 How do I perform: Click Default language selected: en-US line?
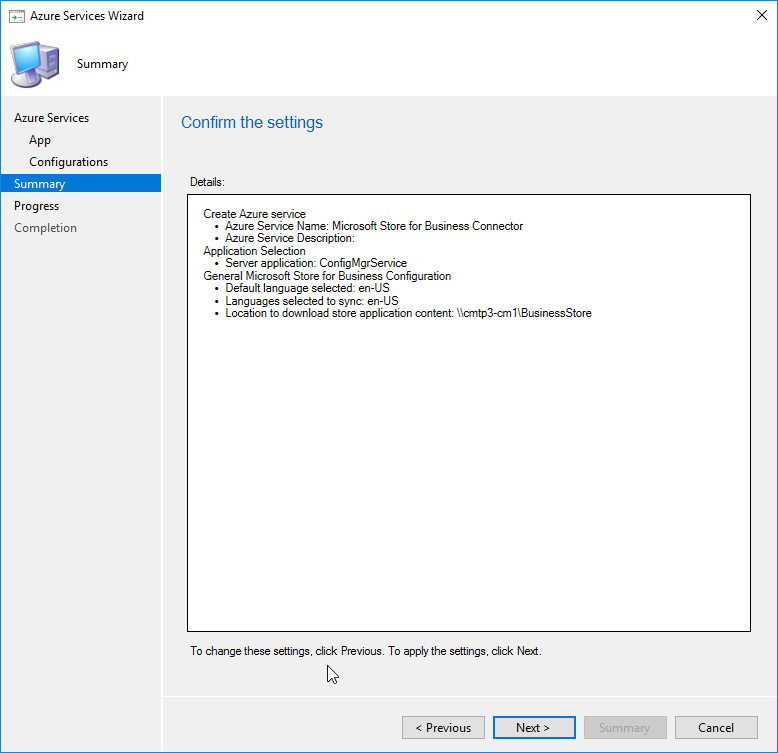click(307, 288)
